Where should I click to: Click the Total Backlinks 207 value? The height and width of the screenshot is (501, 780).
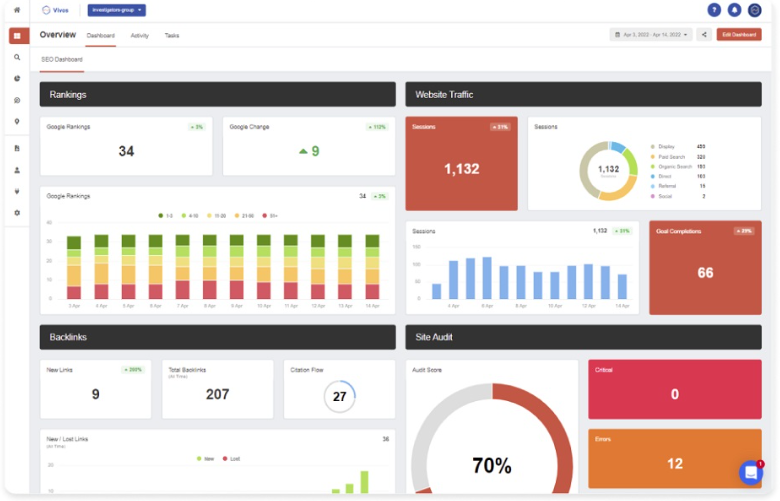217,395
